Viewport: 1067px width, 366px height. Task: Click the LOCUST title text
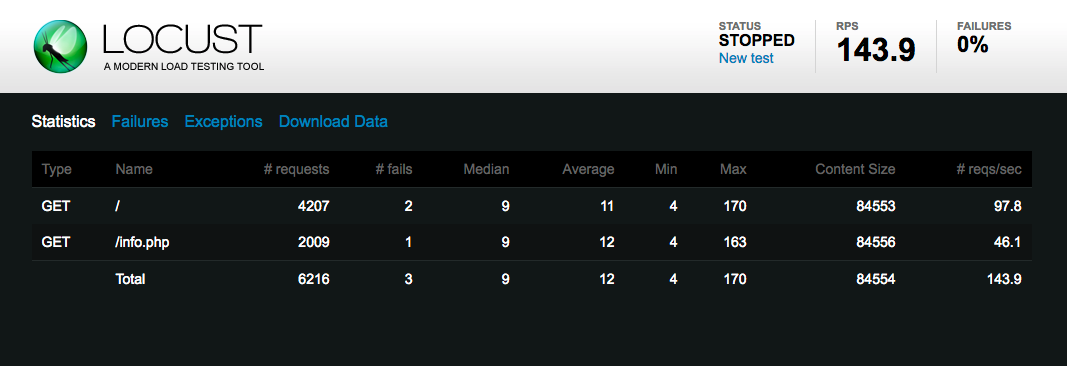[x=182, y=39]
